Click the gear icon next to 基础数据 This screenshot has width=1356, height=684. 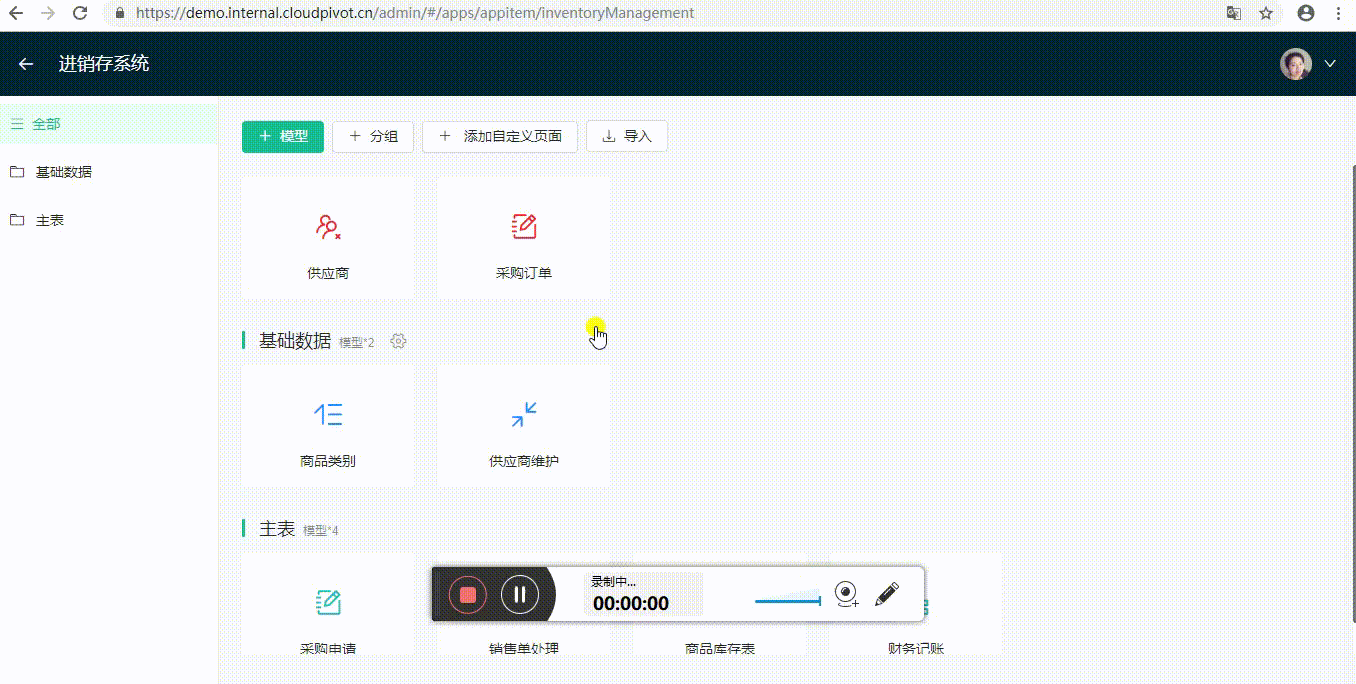pos(398,341)
